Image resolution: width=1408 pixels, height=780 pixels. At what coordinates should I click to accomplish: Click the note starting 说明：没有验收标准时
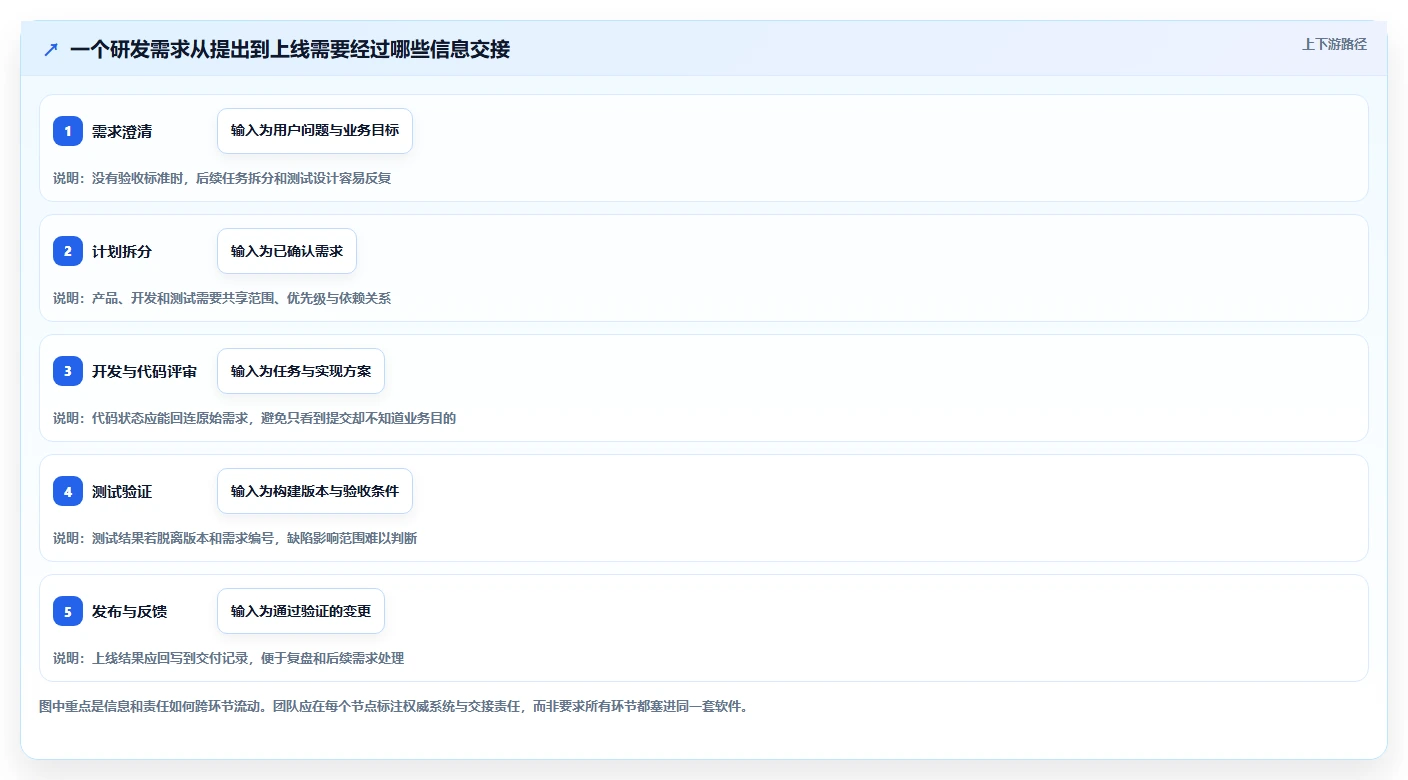[222, 178]
